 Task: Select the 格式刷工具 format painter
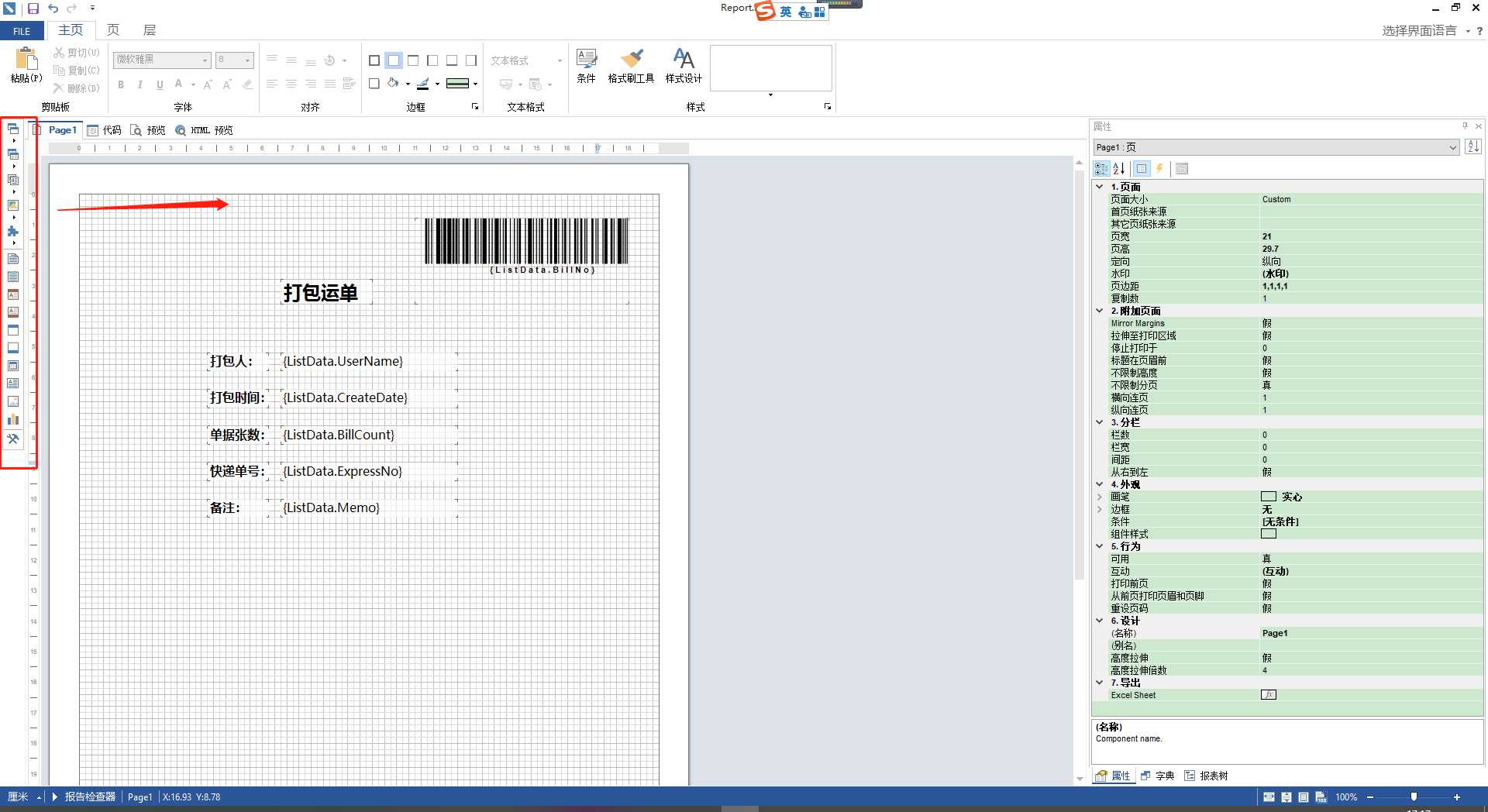pos(632,67)
